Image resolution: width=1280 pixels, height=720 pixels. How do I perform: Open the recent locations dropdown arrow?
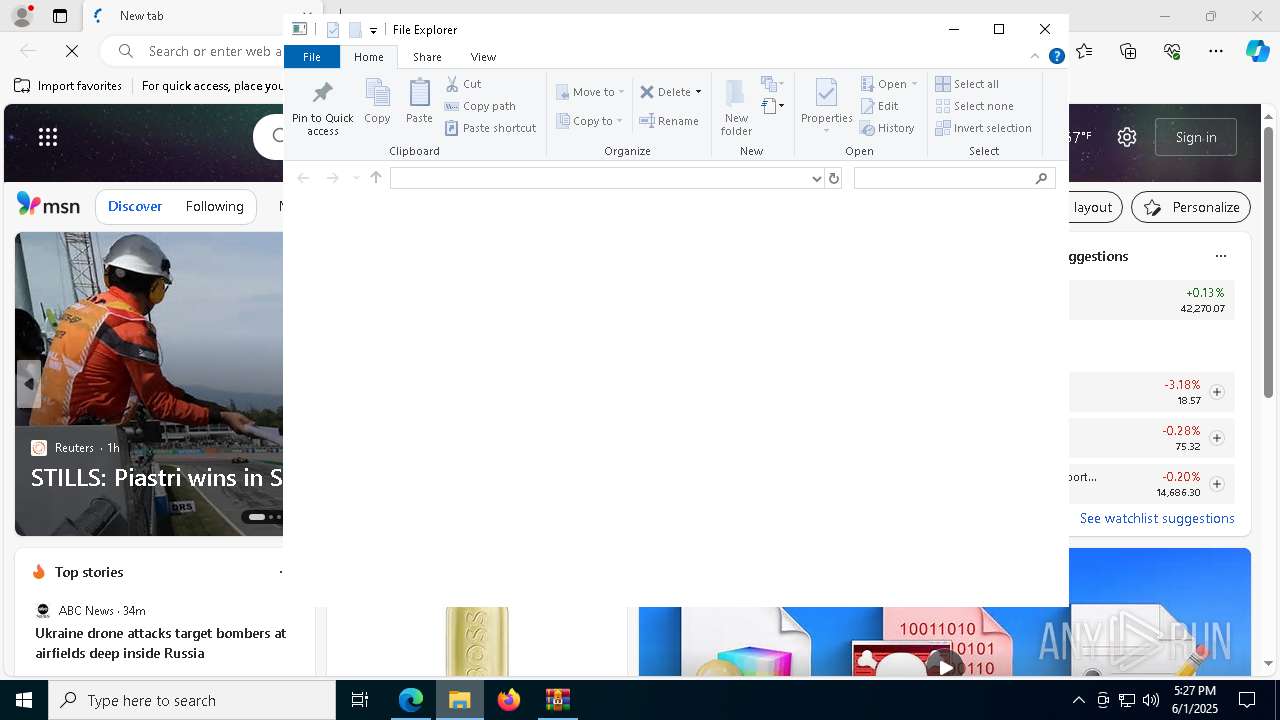coord(356,178)
